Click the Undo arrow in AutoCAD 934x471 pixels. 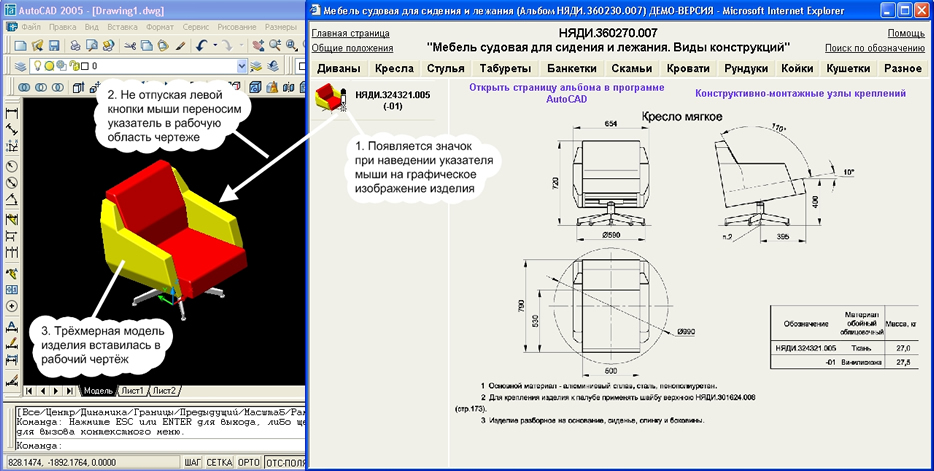[x=201, y=45]
